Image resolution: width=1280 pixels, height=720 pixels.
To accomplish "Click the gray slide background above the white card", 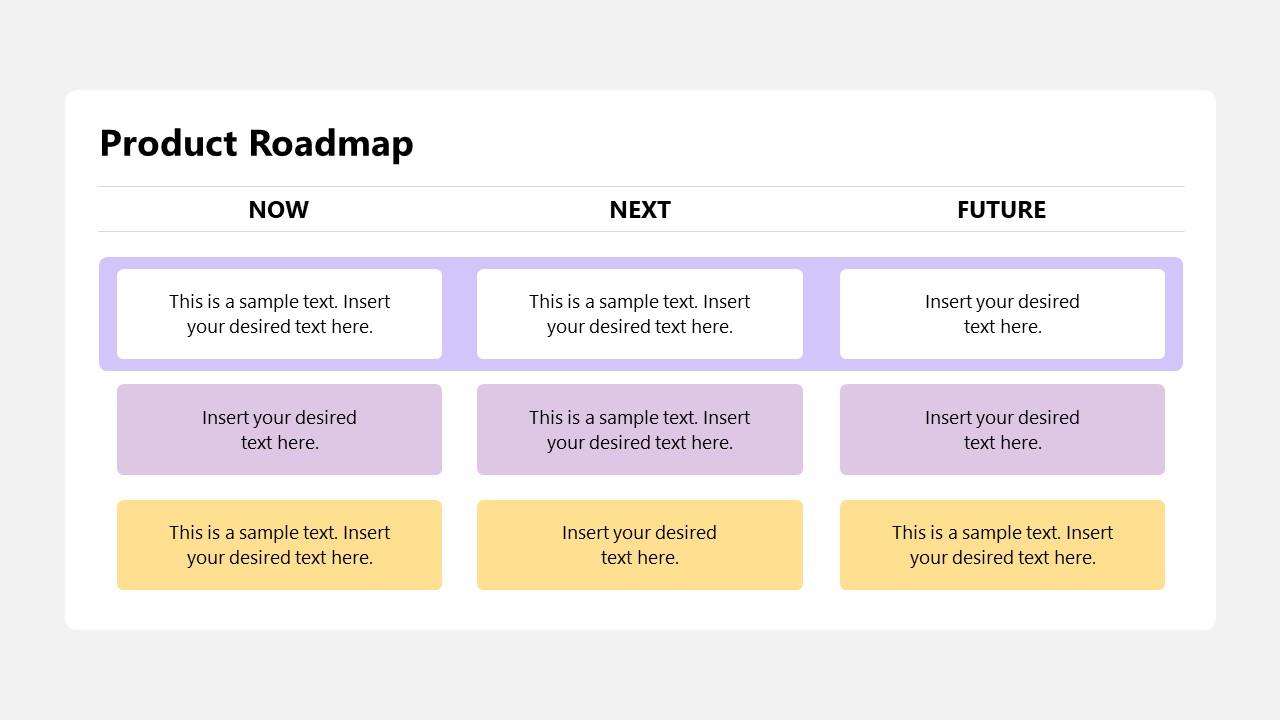I will click(640, 45).
